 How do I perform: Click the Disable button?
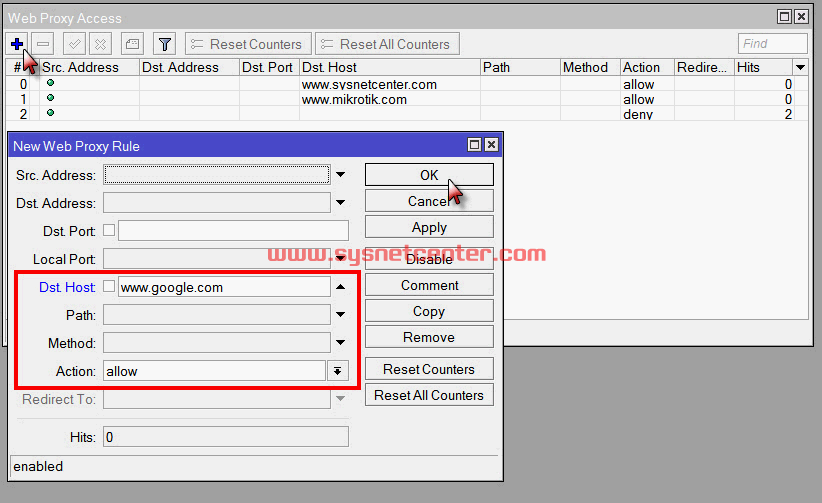coord(429,259)
